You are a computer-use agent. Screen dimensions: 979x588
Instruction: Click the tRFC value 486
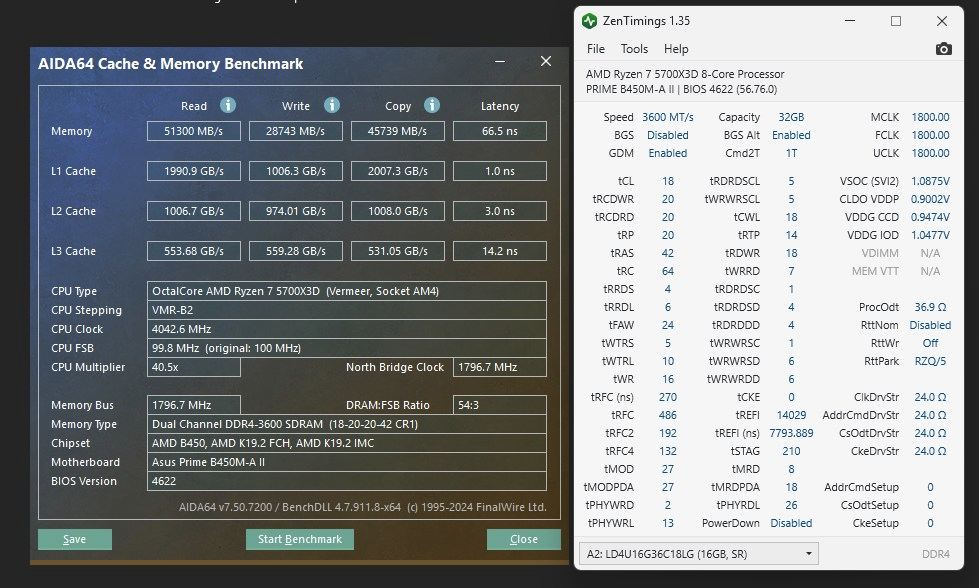tap(667, 415)
